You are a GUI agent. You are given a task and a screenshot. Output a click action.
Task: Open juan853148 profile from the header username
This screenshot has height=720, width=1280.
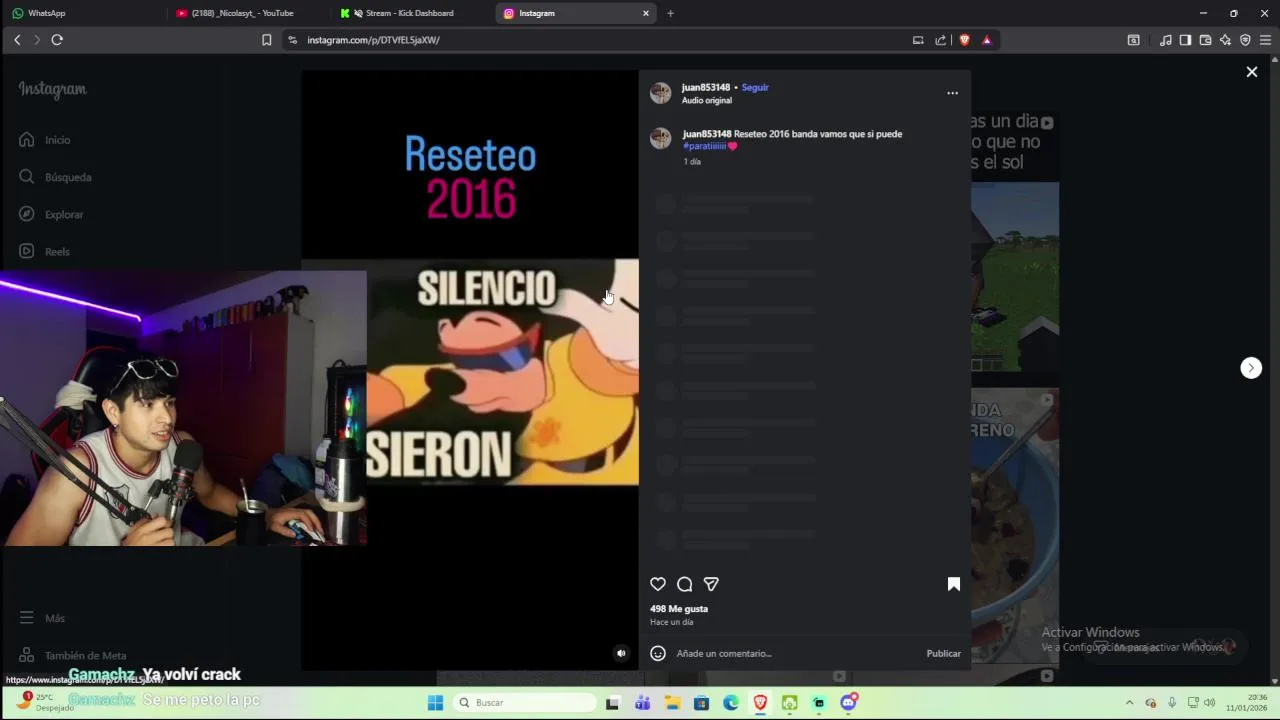tap(706, 87)
